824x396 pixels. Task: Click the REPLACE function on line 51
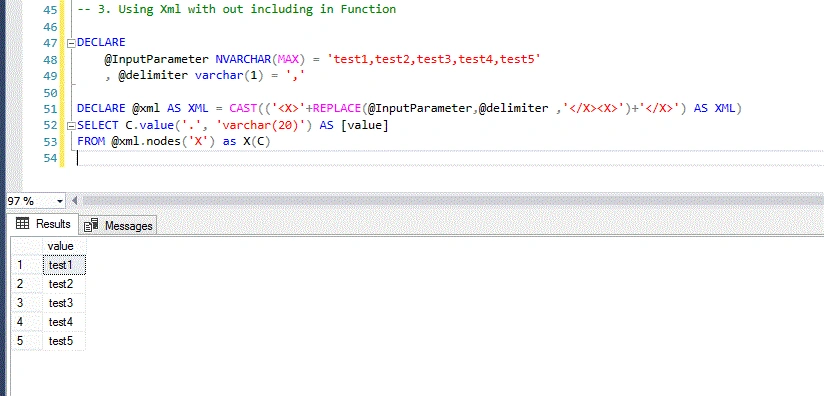click(337, 108)
